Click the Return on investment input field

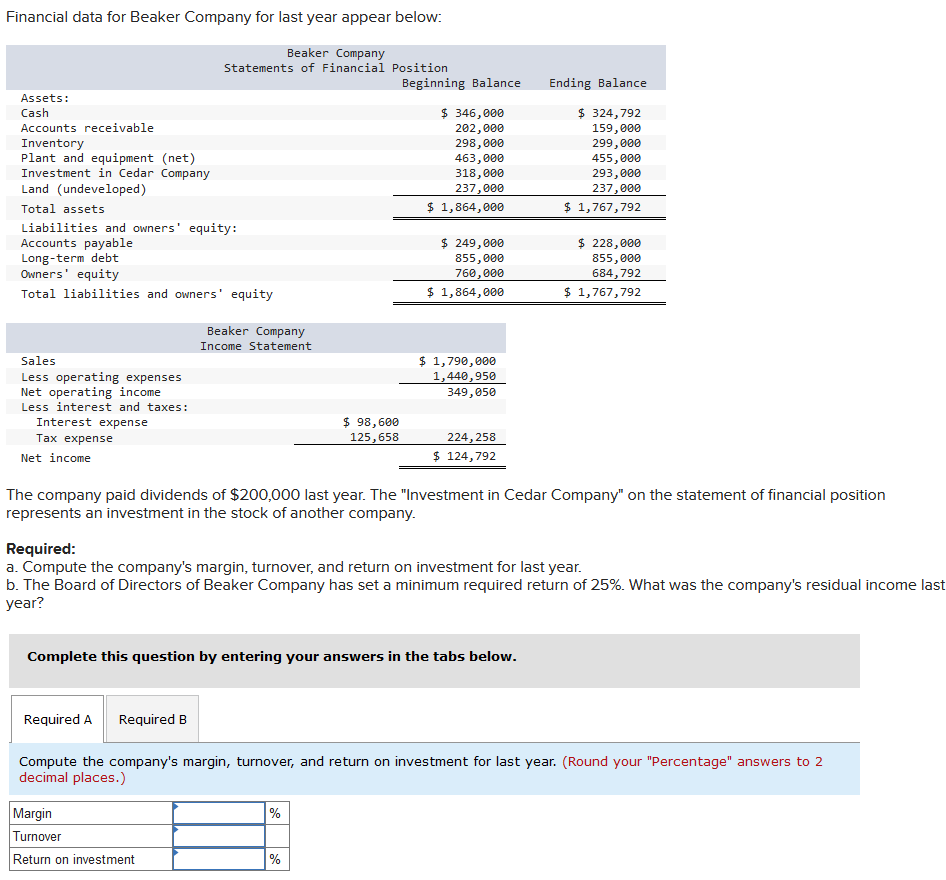click(218, 859)
